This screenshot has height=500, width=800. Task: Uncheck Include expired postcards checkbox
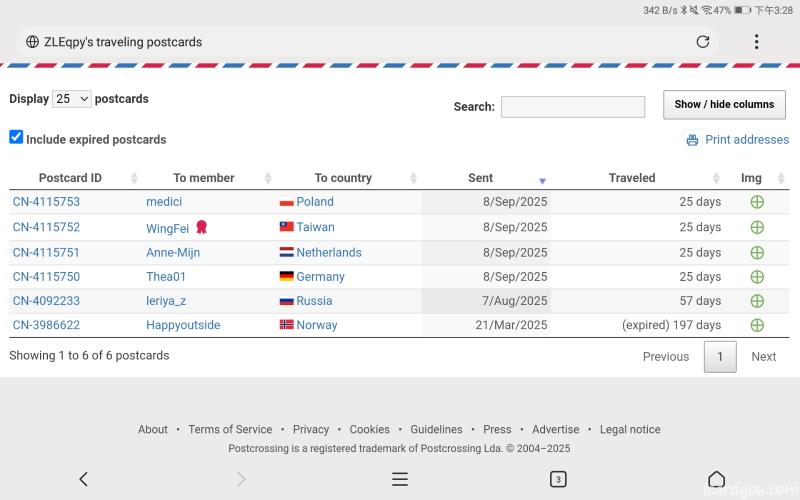click(x=16, y=137)
